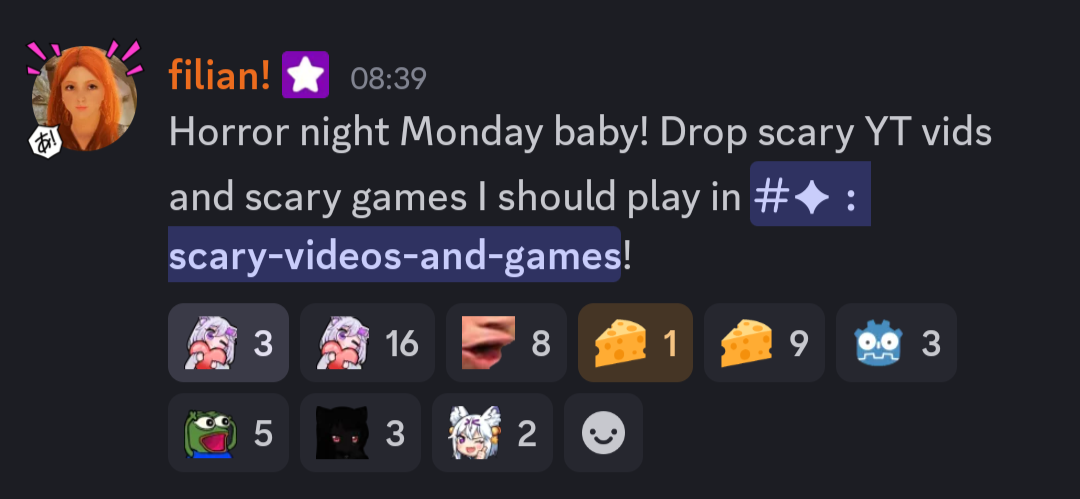
Task: Click the orange-highlighted cheese reaction with count 1
Action: (x=635, y=343)
